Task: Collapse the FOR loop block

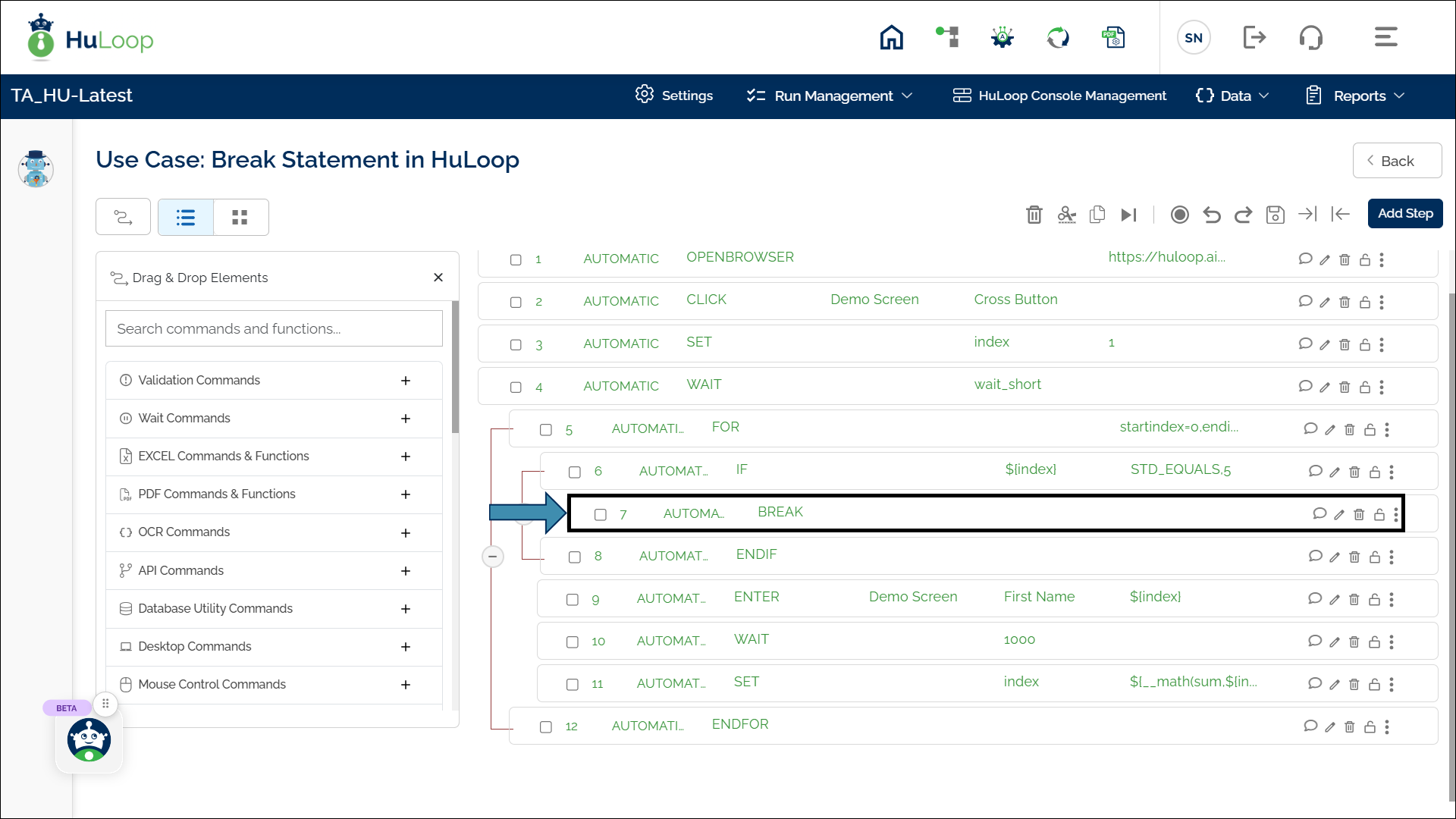Action: point(492,557)
